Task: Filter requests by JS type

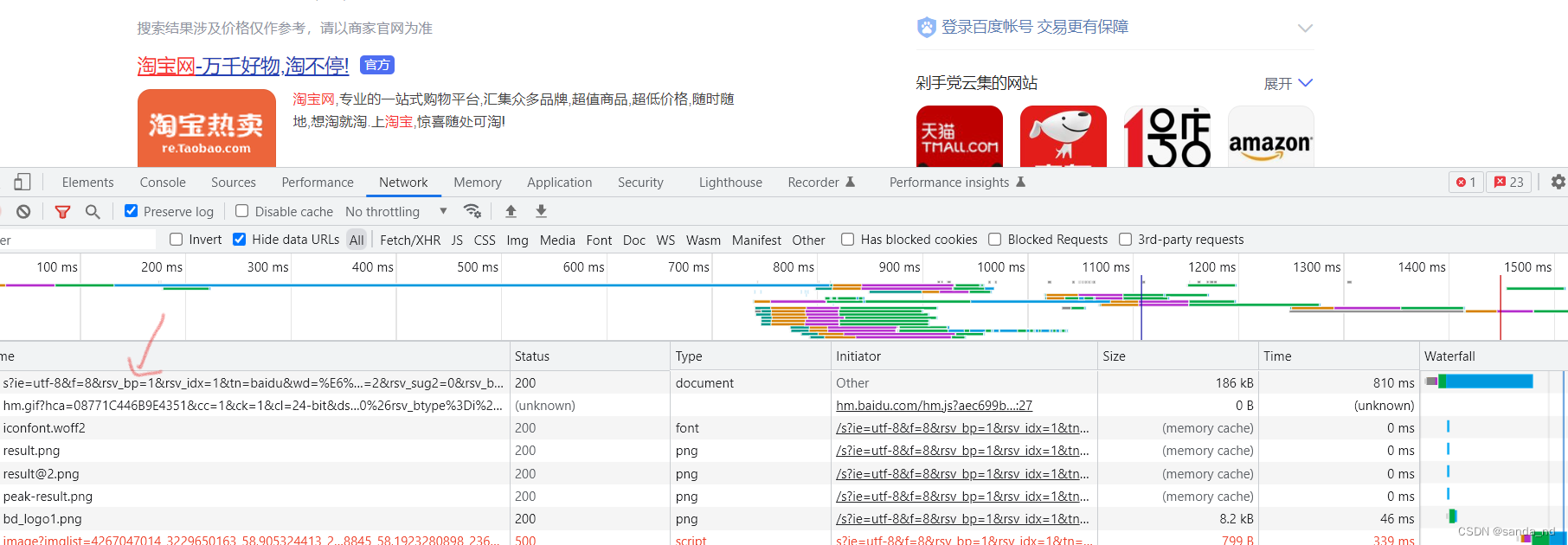Action: [x=457, y=240]
